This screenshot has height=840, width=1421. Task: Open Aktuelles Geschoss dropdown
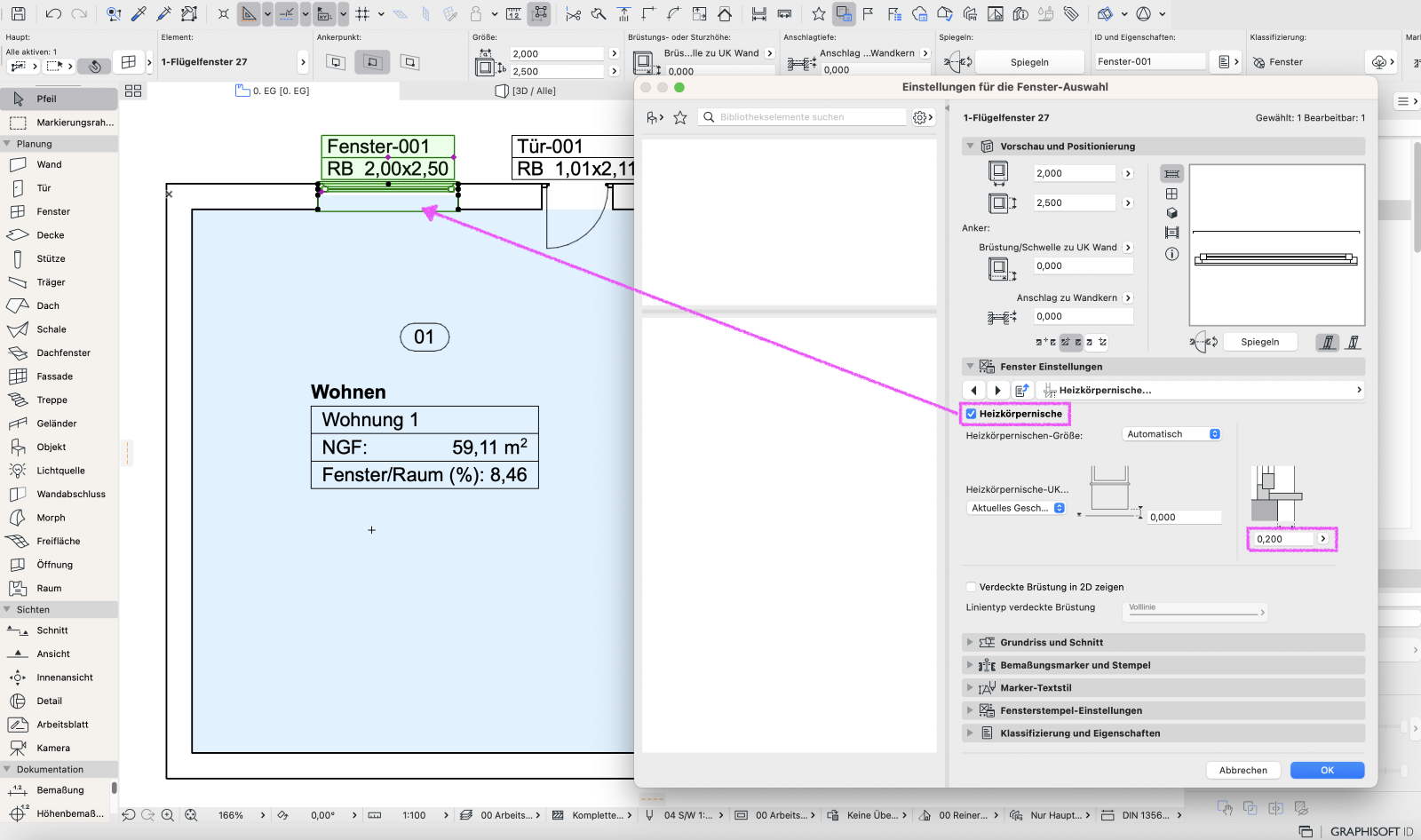(x=1017, y=508)
